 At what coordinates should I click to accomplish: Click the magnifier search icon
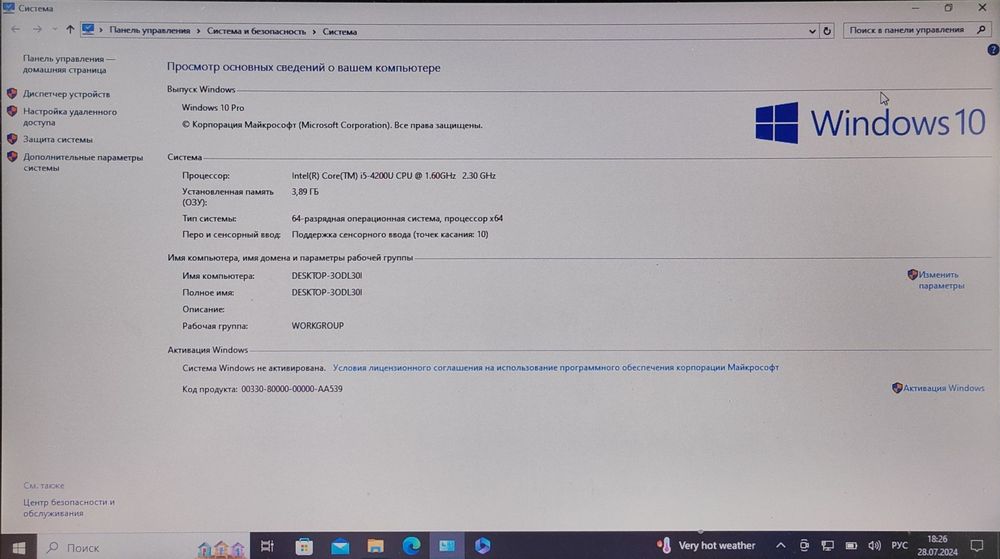pos(982,29)
